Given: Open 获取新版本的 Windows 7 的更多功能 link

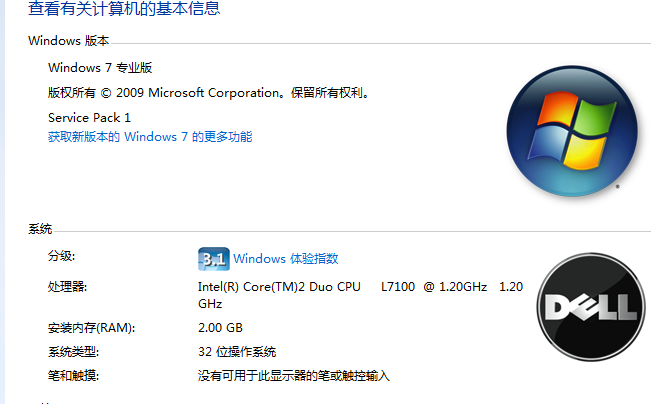Looking at the screenshot, I should point(150,137).
